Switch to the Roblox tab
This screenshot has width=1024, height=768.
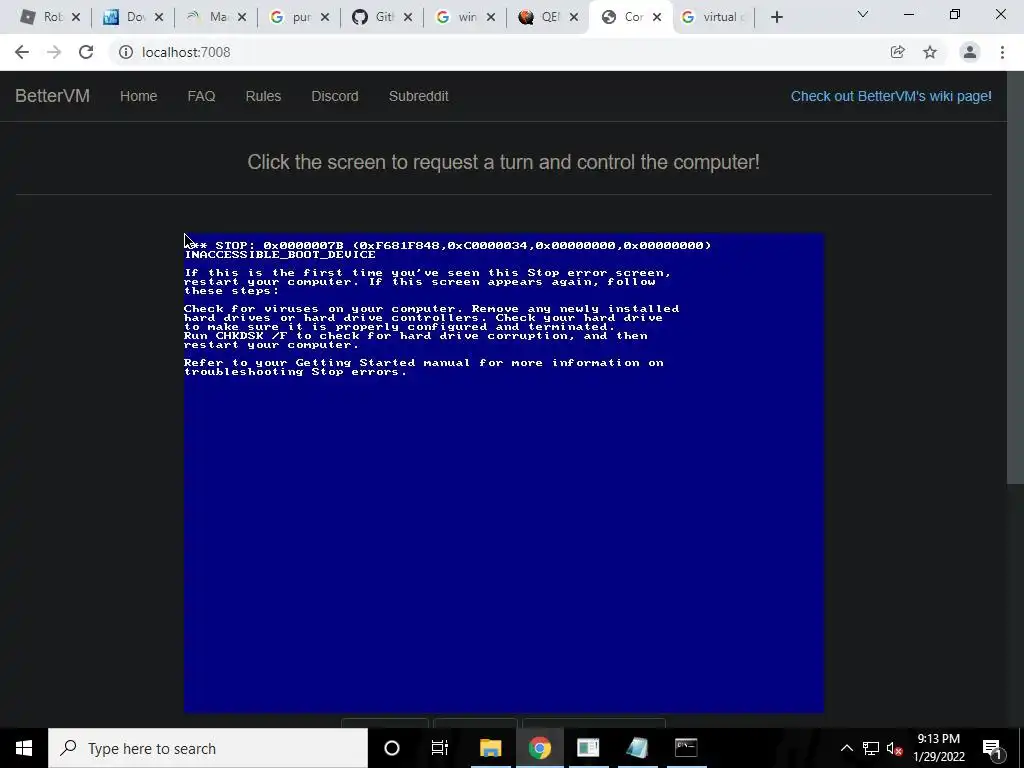(50, 17)
